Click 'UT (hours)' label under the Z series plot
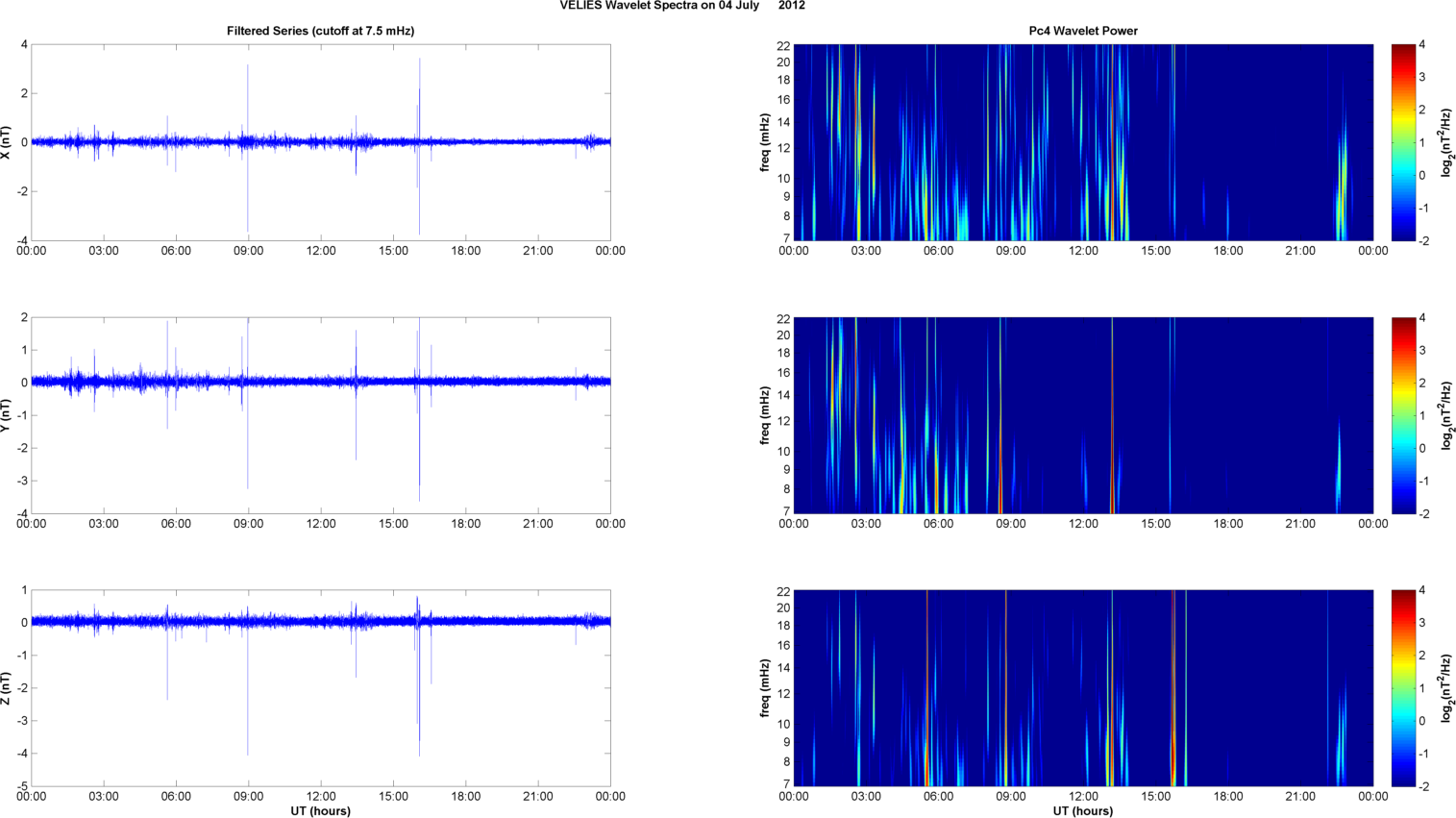Image resolution: width=1456 pixels, height=818 pixels. point(320,811)
